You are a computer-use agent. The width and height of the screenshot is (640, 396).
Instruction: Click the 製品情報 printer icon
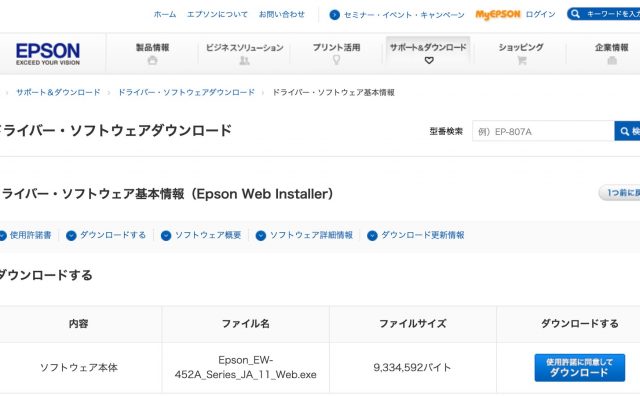point(152,61)
